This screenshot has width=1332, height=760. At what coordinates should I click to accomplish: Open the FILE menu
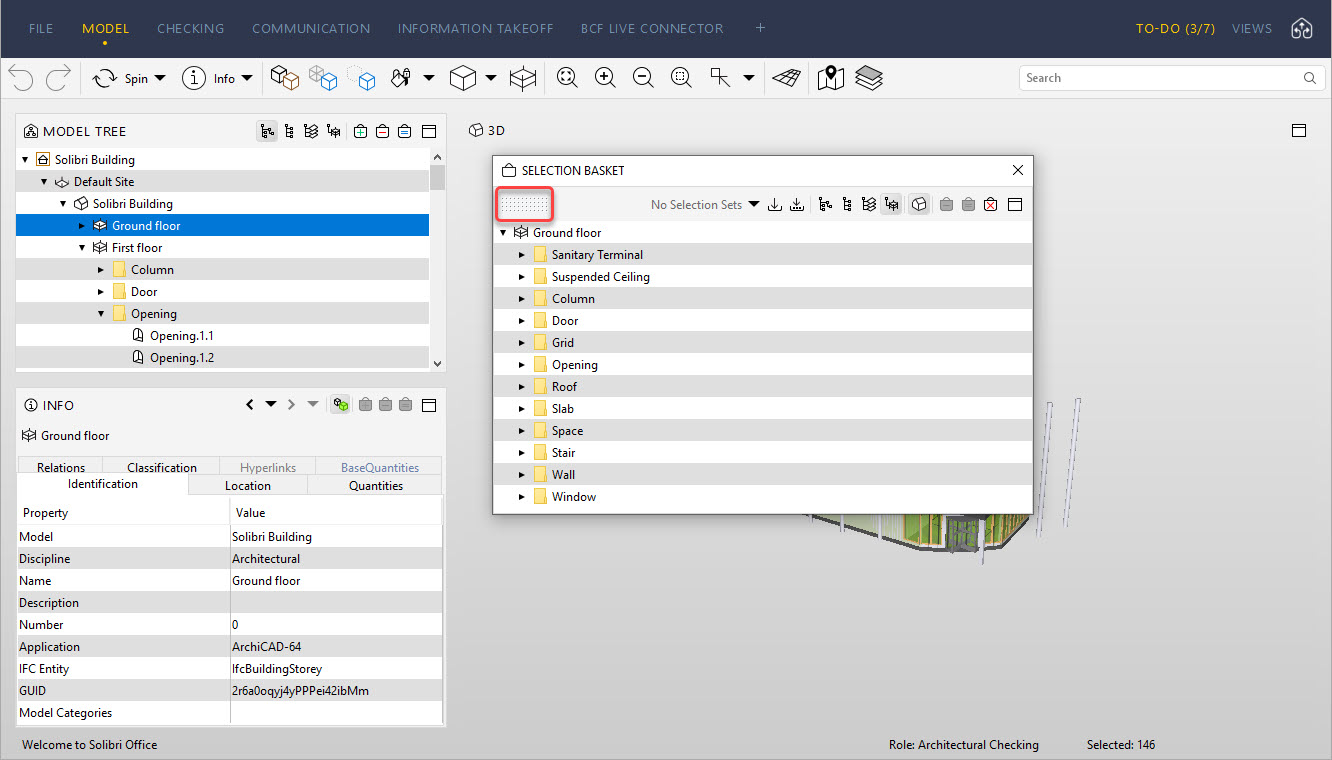[x=41, y=29]
